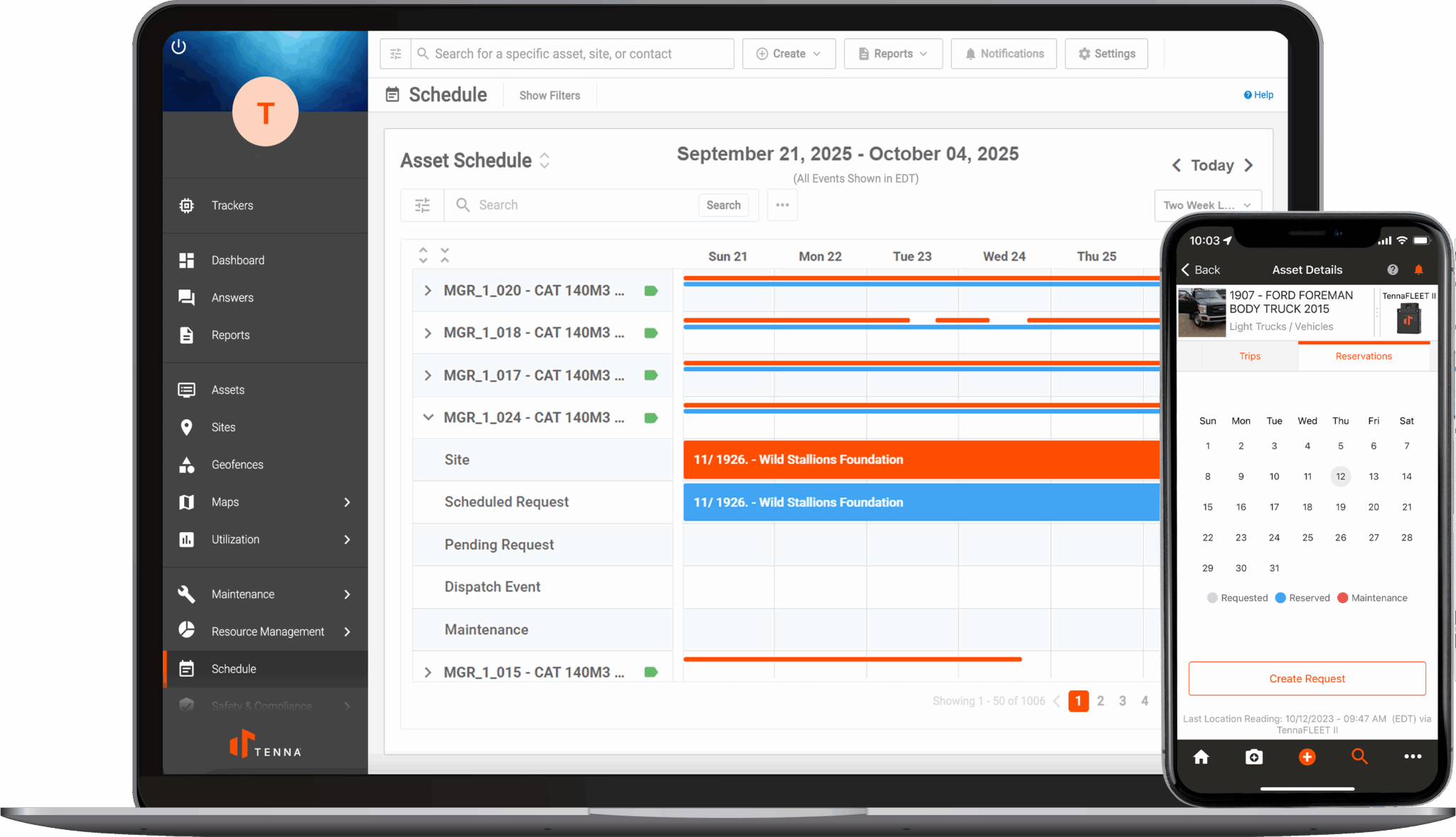Click the Show Filters link

tap(550, 95)
